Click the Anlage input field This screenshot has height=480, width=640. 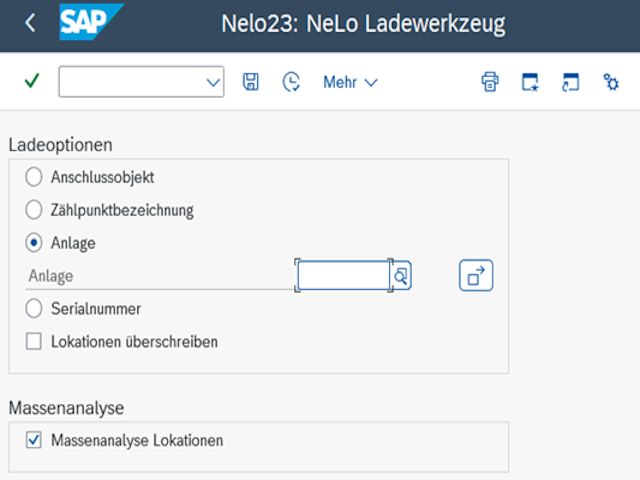(x=343, y=276)
